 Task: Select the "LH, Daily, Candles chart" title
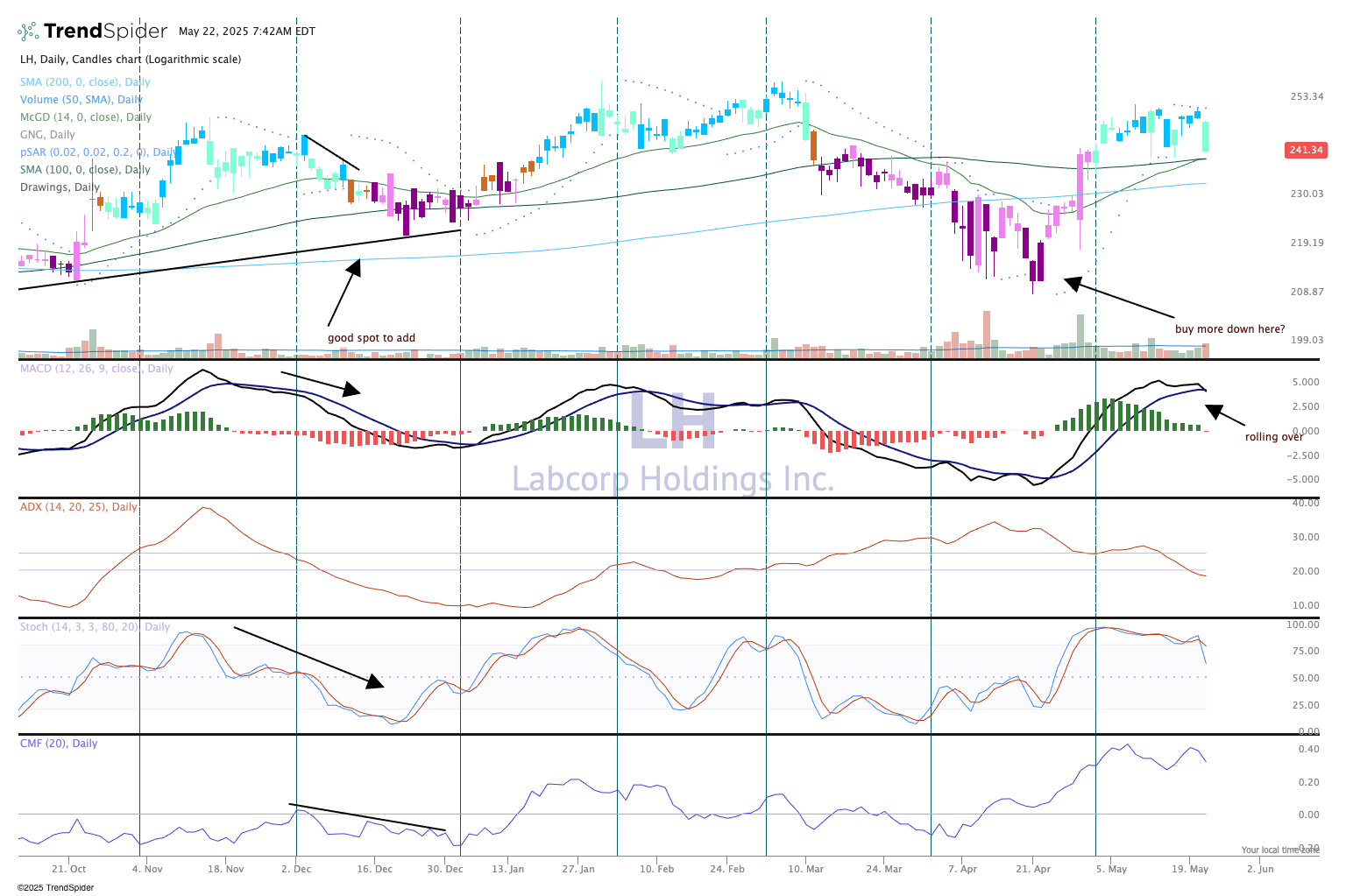(x=131, y=60)
